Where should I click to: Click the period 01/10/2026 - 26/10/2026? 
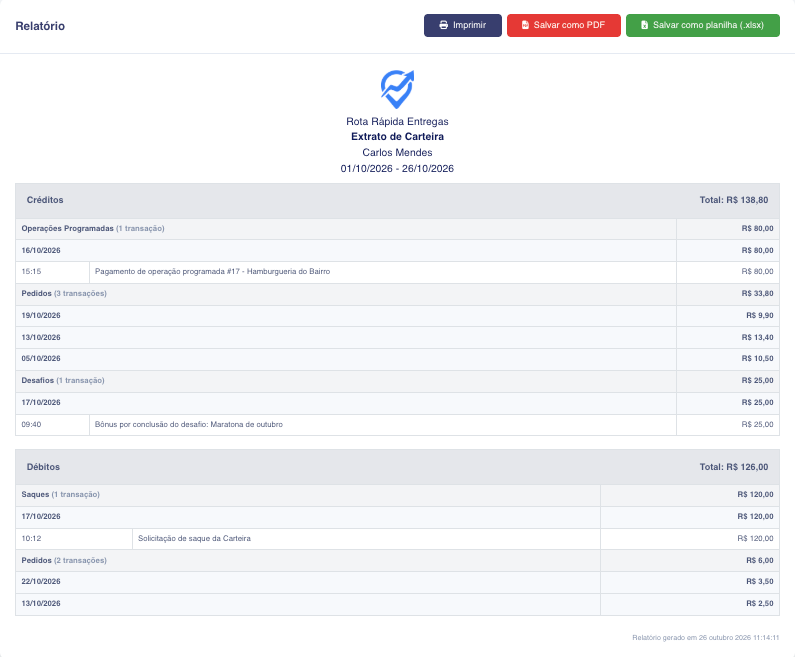tap(397, 168)
